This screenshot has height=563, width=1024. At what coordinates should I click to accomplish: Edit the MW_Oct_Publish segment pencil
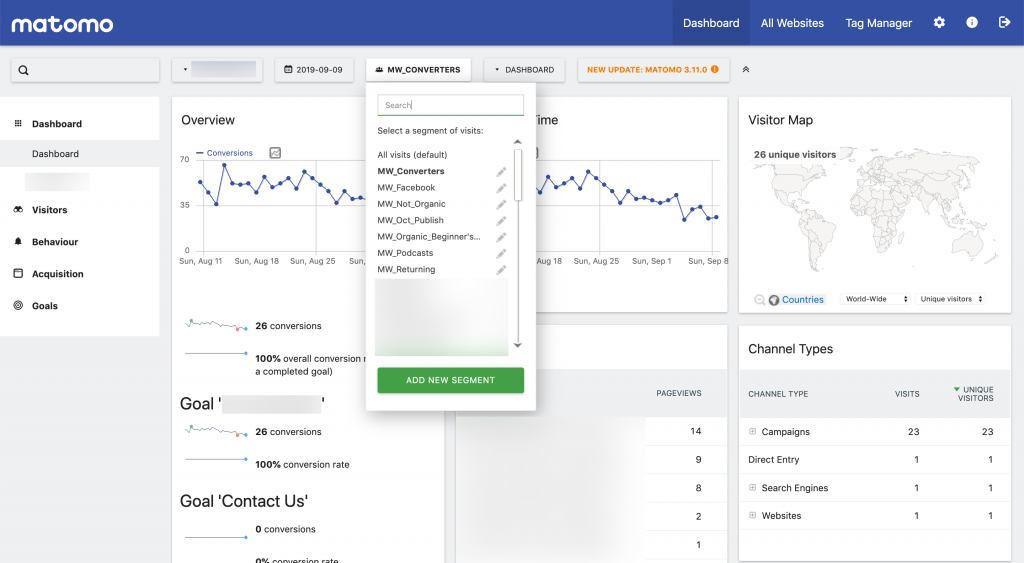click(501, 221)
